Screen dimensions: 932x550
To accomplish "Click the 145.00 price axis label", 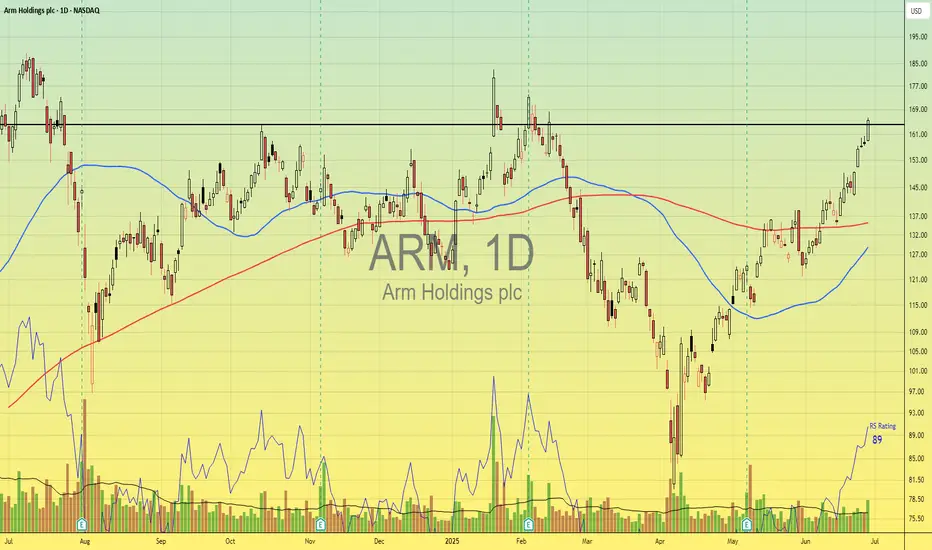I will coord(917,187).
